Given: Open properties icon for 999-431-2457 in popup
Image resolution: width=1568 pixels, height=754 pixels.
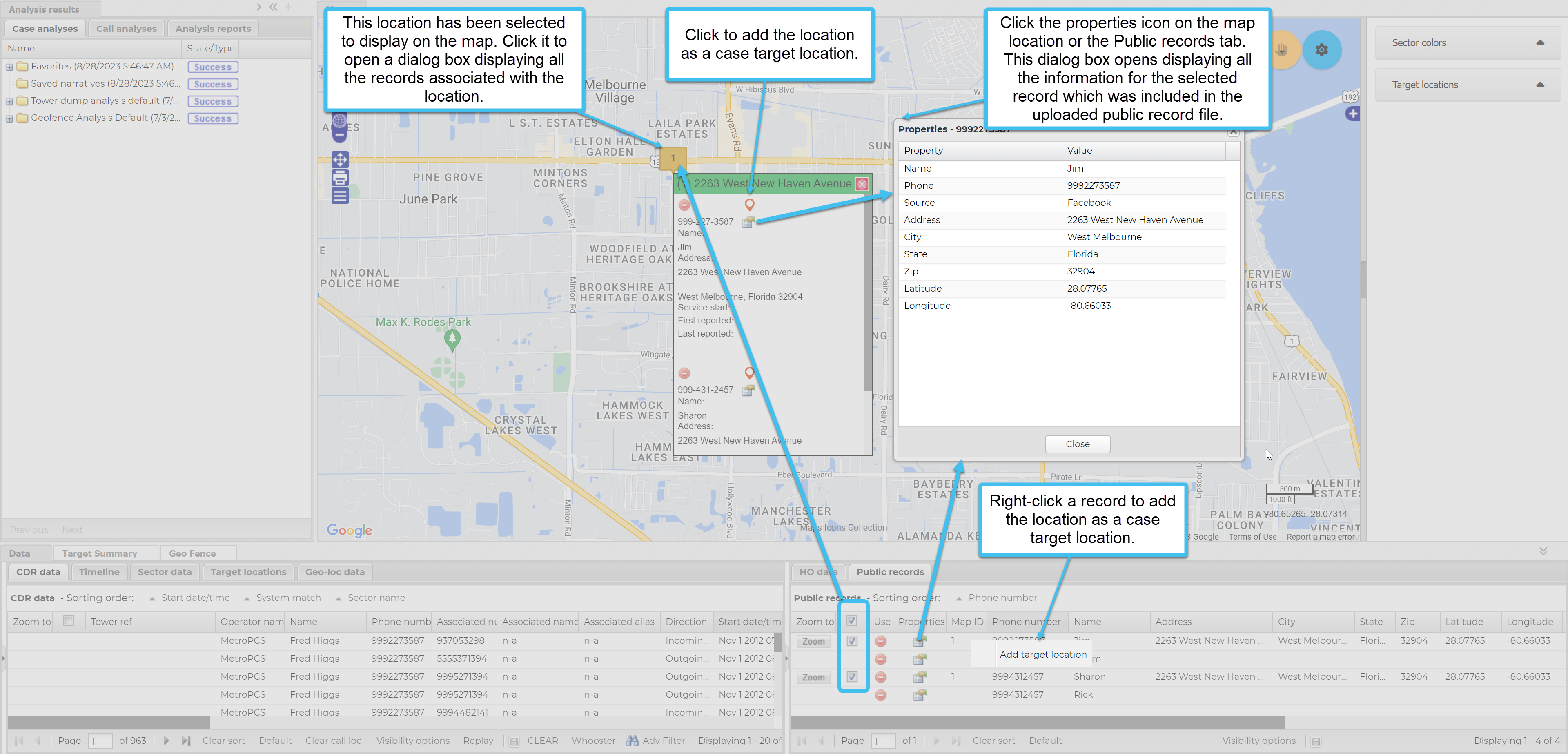Looking at the screenshot, I should [748, 390].
